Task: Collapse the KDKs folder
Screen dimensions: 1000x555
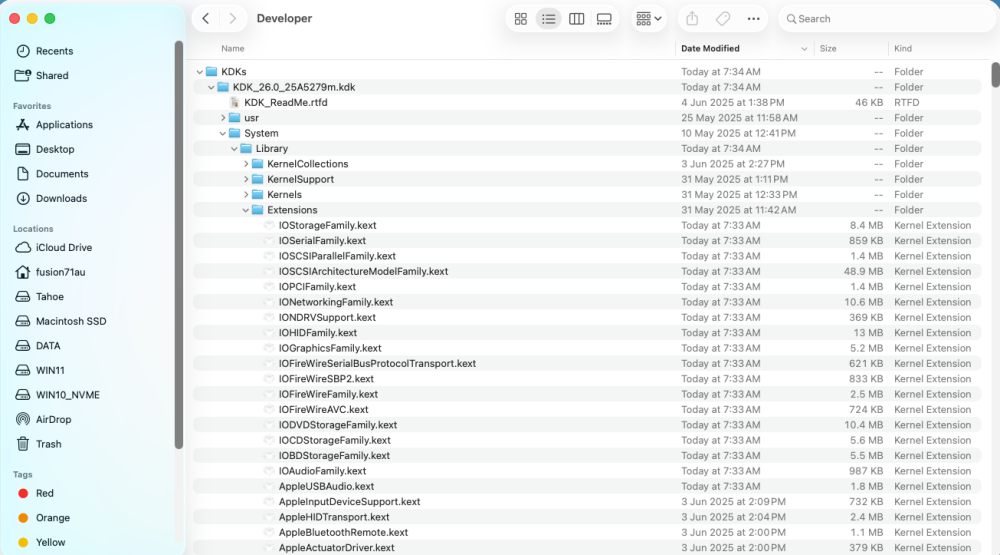Action: point(200,72)
